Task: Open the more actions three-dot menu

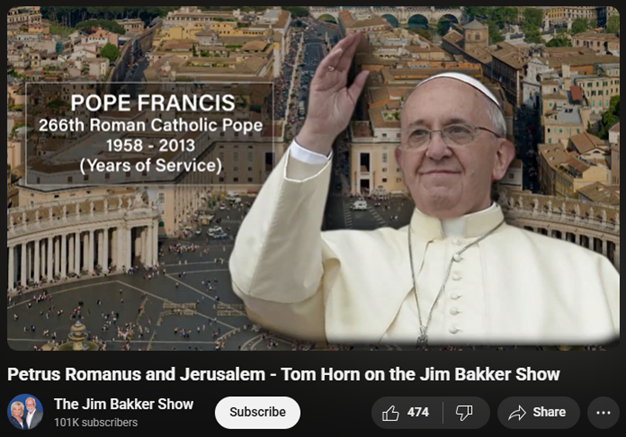Action: (x=603, y=412)
